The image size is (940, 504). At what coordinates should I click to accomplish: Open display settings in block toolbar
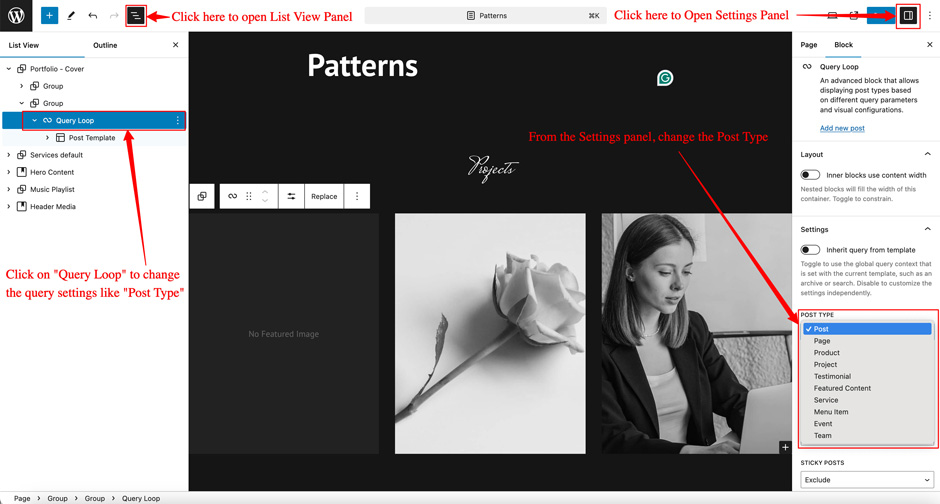click(x=291, y=196)
